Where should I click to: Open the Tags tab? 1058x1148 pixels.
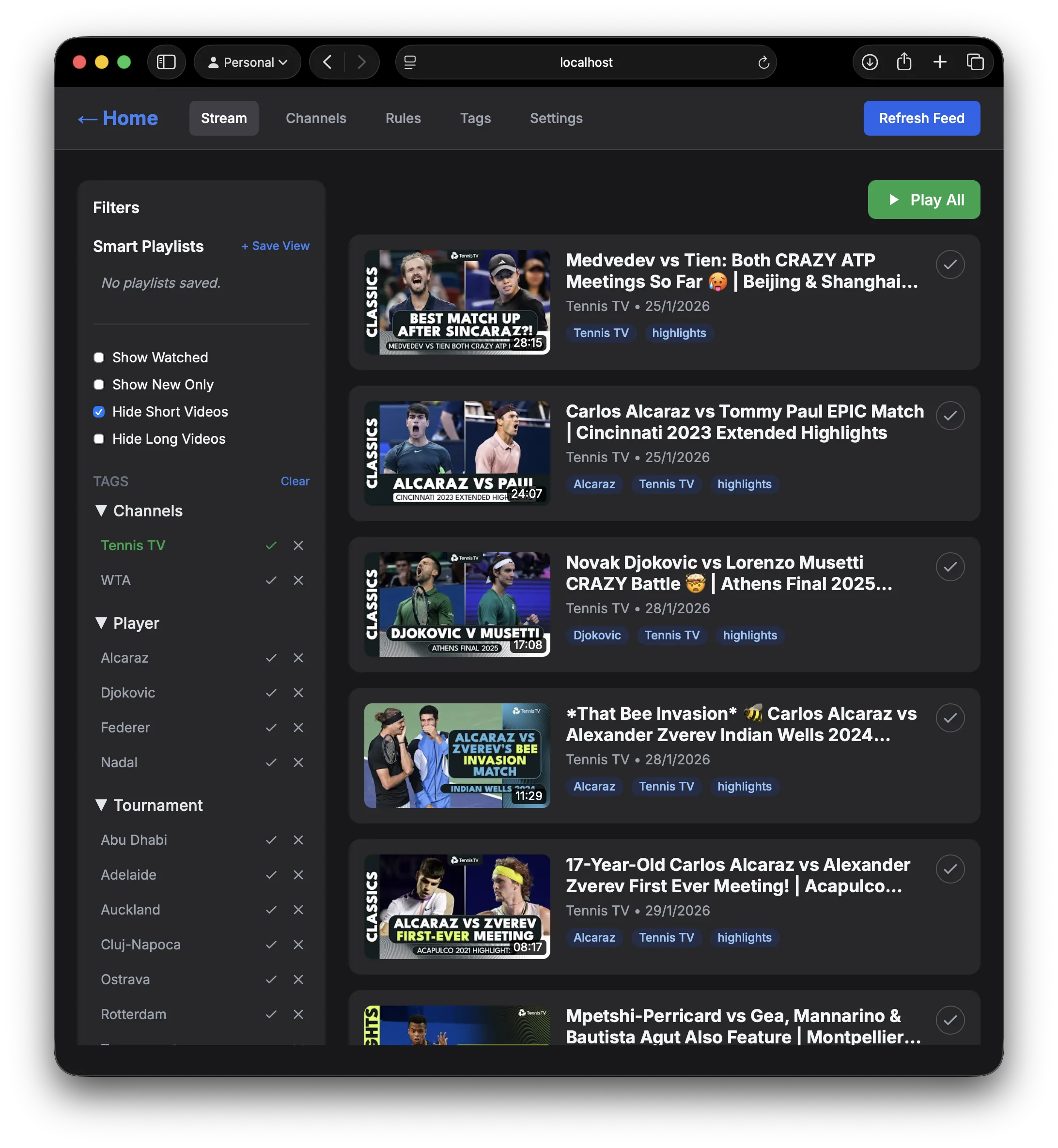pos(475,118)
